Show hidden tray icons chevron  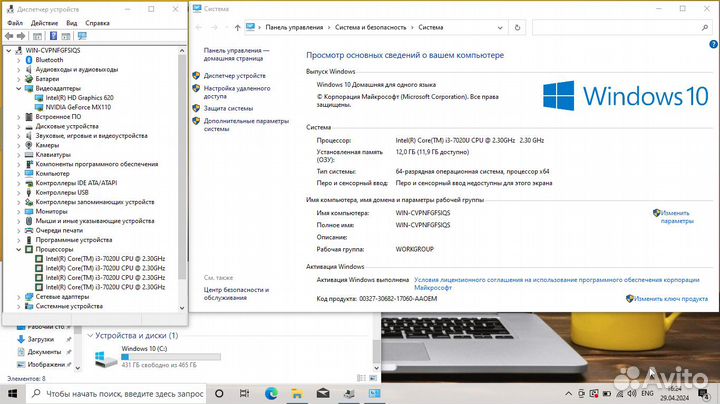pos(568,393)
